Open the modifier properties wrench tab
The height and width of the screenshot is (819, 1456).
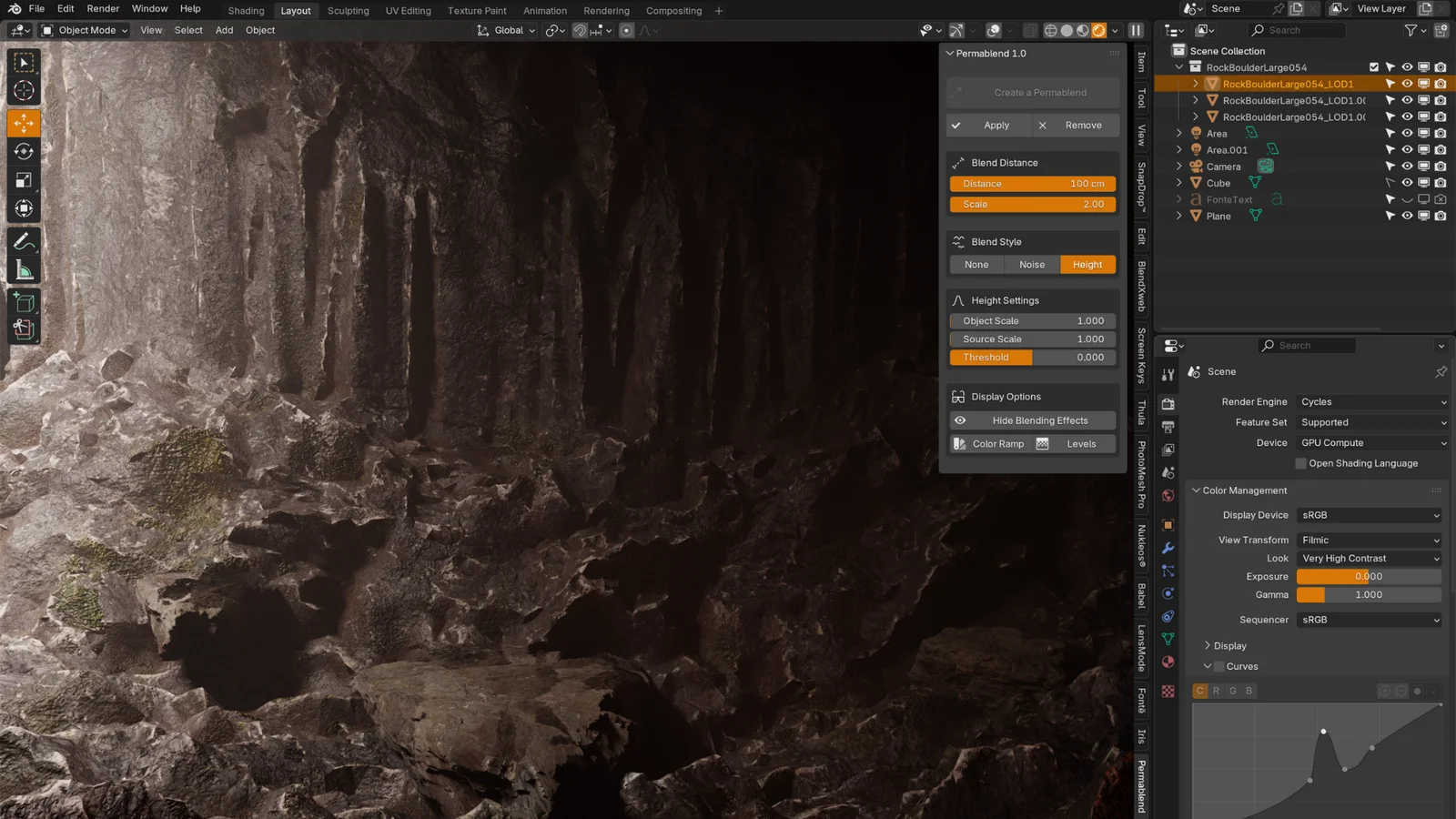1168,547
